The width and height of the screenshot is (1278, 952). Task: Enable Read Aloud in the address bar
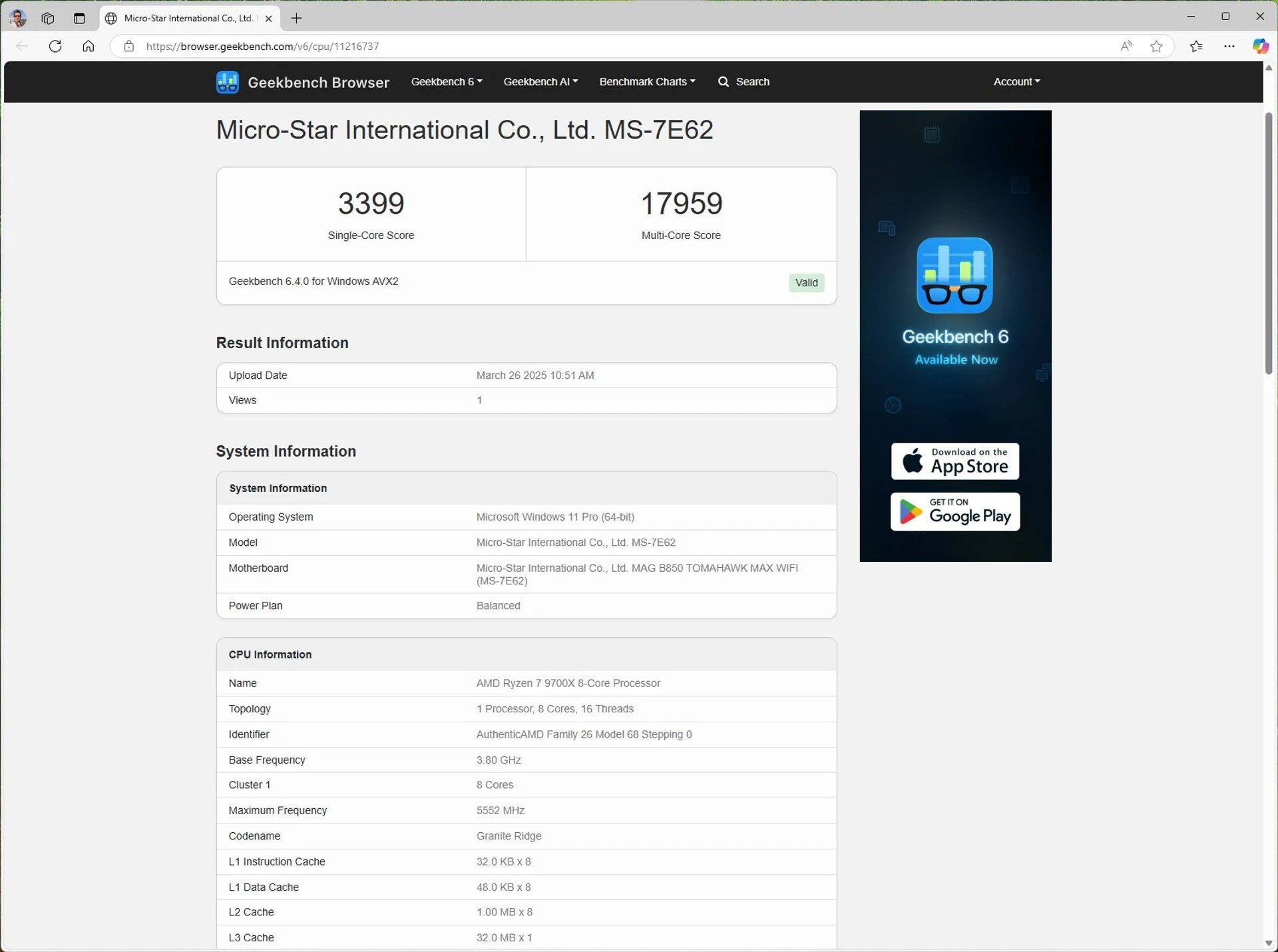pos(1126,46)
